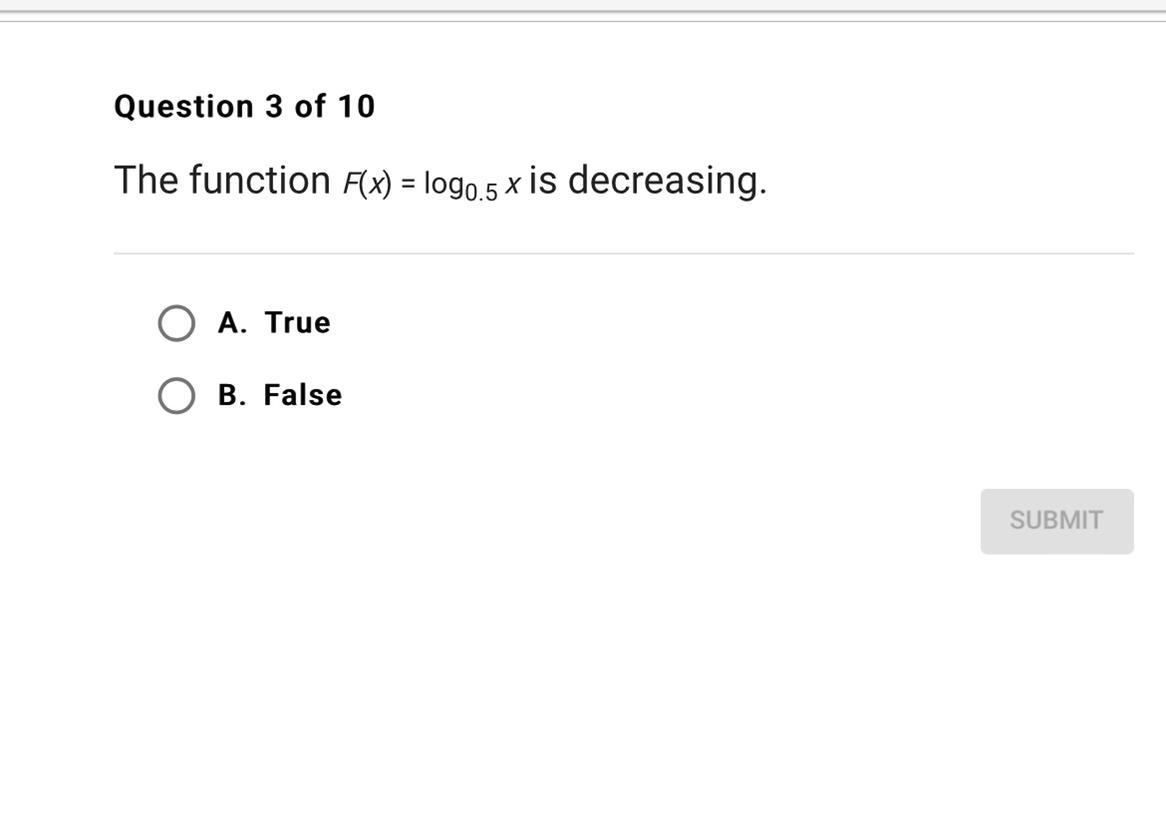Click the number '3' in the heading
The width and height of the screenshot is (1166, 814).
(x=274, y=106)
